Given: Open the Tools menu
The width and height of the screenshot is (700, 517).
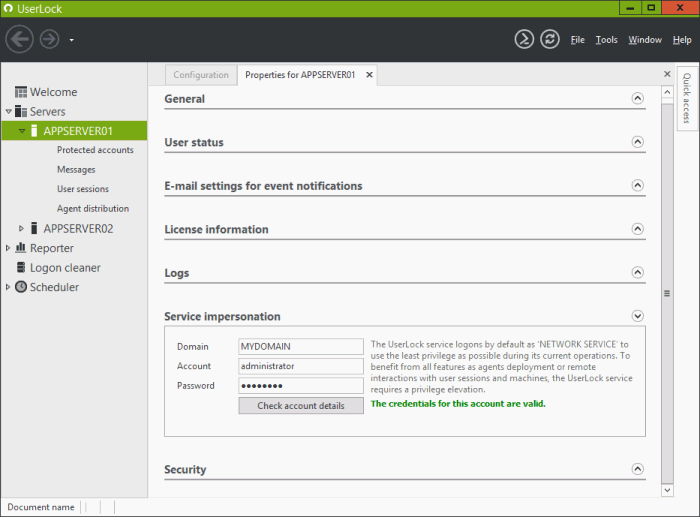Looking at the screenshot, I should coord(606,40).
